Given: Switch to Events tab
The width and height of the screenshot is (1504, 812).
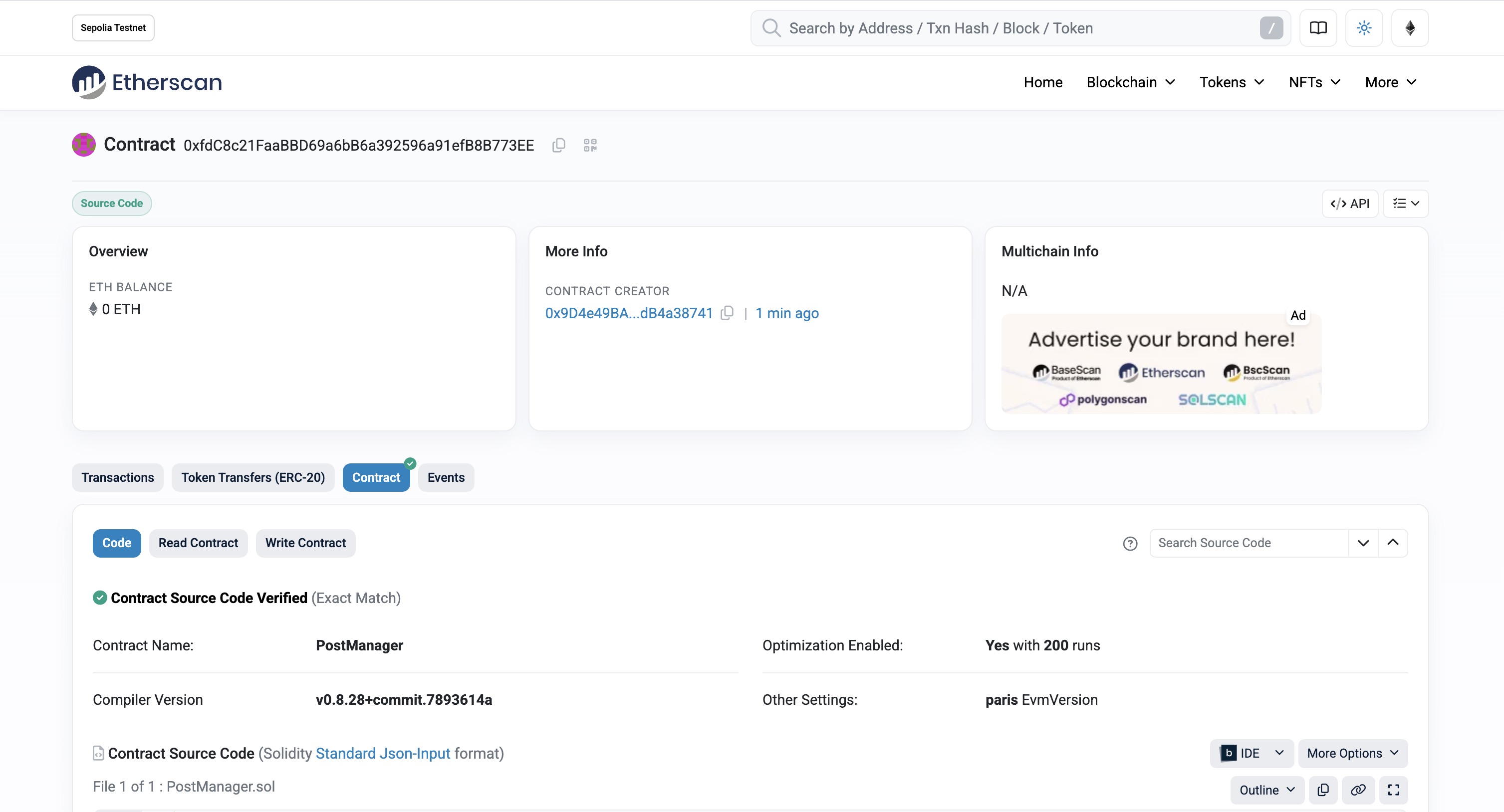Looking at the screenshot, I should pyautogui.click(x=446, y=477).
